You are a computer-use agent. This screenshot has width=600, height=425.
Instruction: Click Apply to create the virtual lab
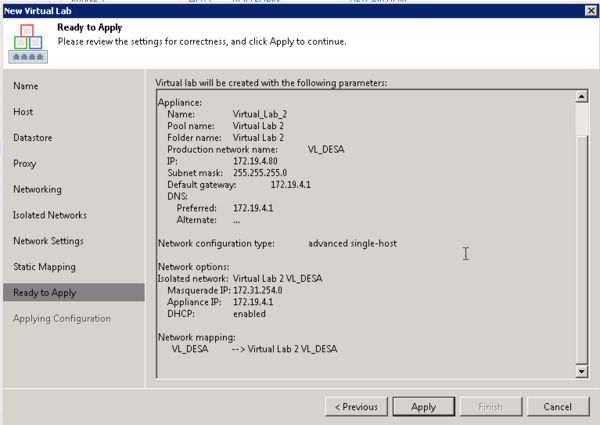[x=423, y=407]
